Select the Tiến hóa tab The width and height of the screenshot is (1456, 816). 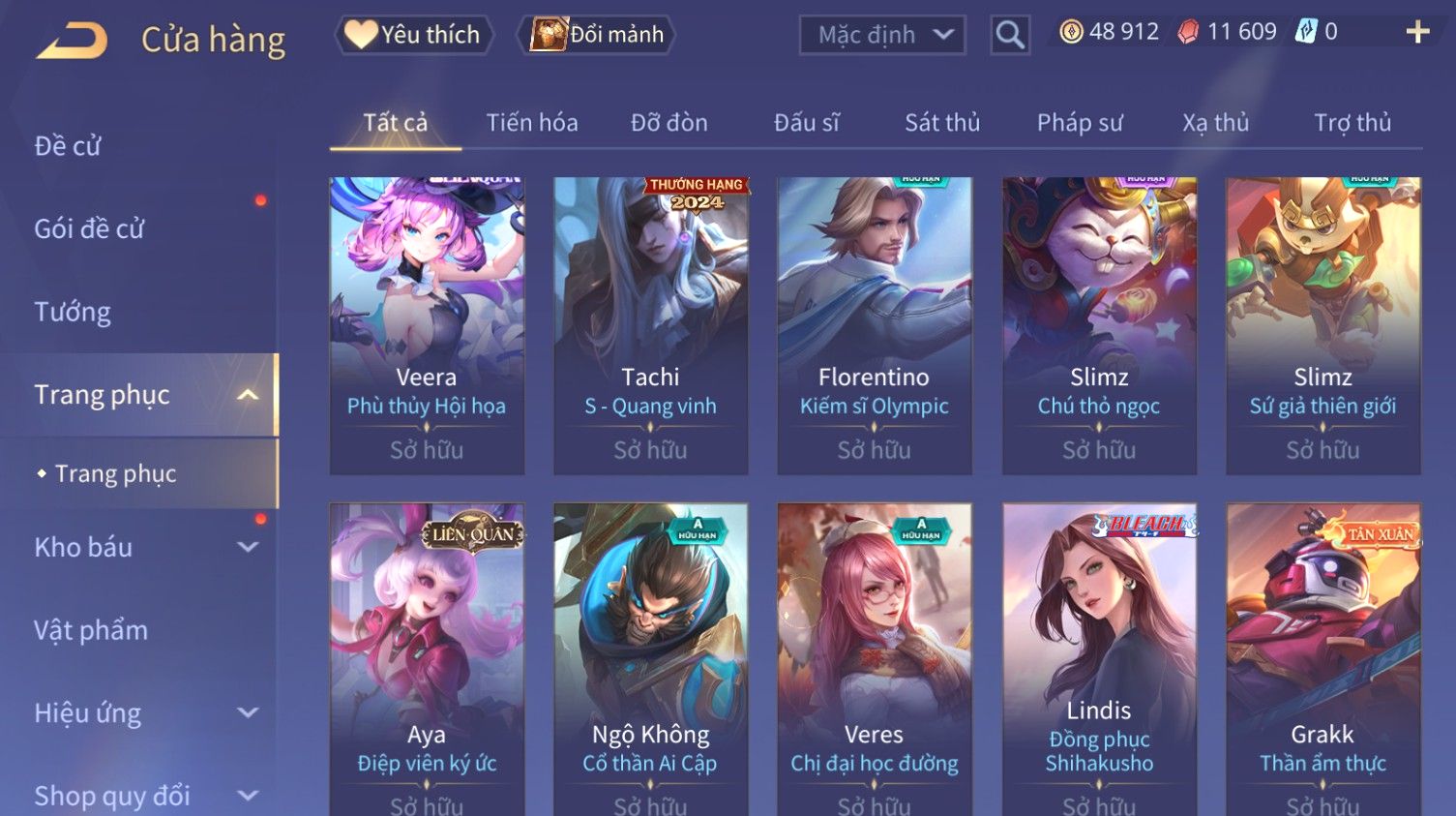click(532, 123)
